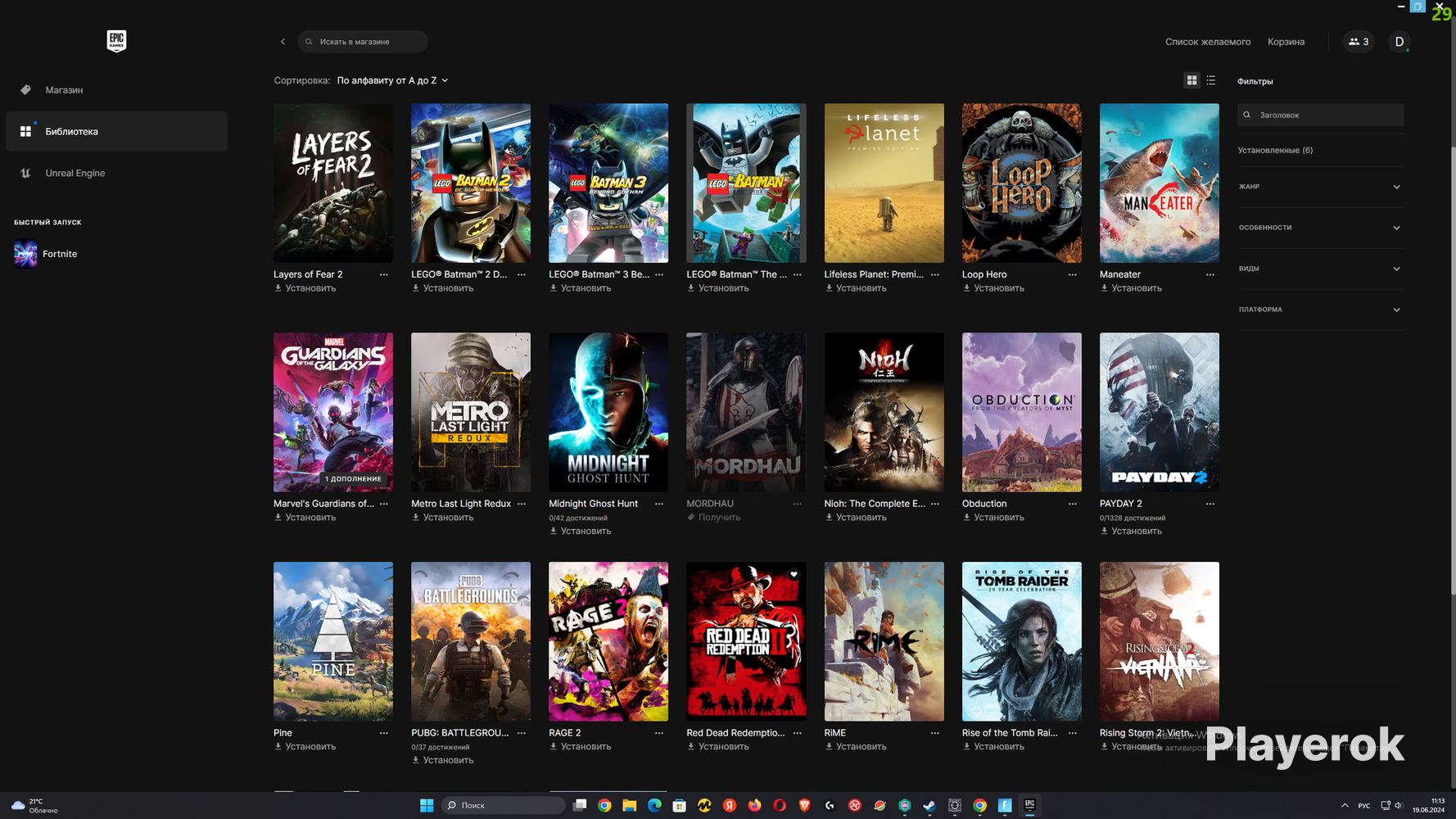Go back using the back arrow
This screenshot has width=1456, height=819.
[x=283, y=42]
